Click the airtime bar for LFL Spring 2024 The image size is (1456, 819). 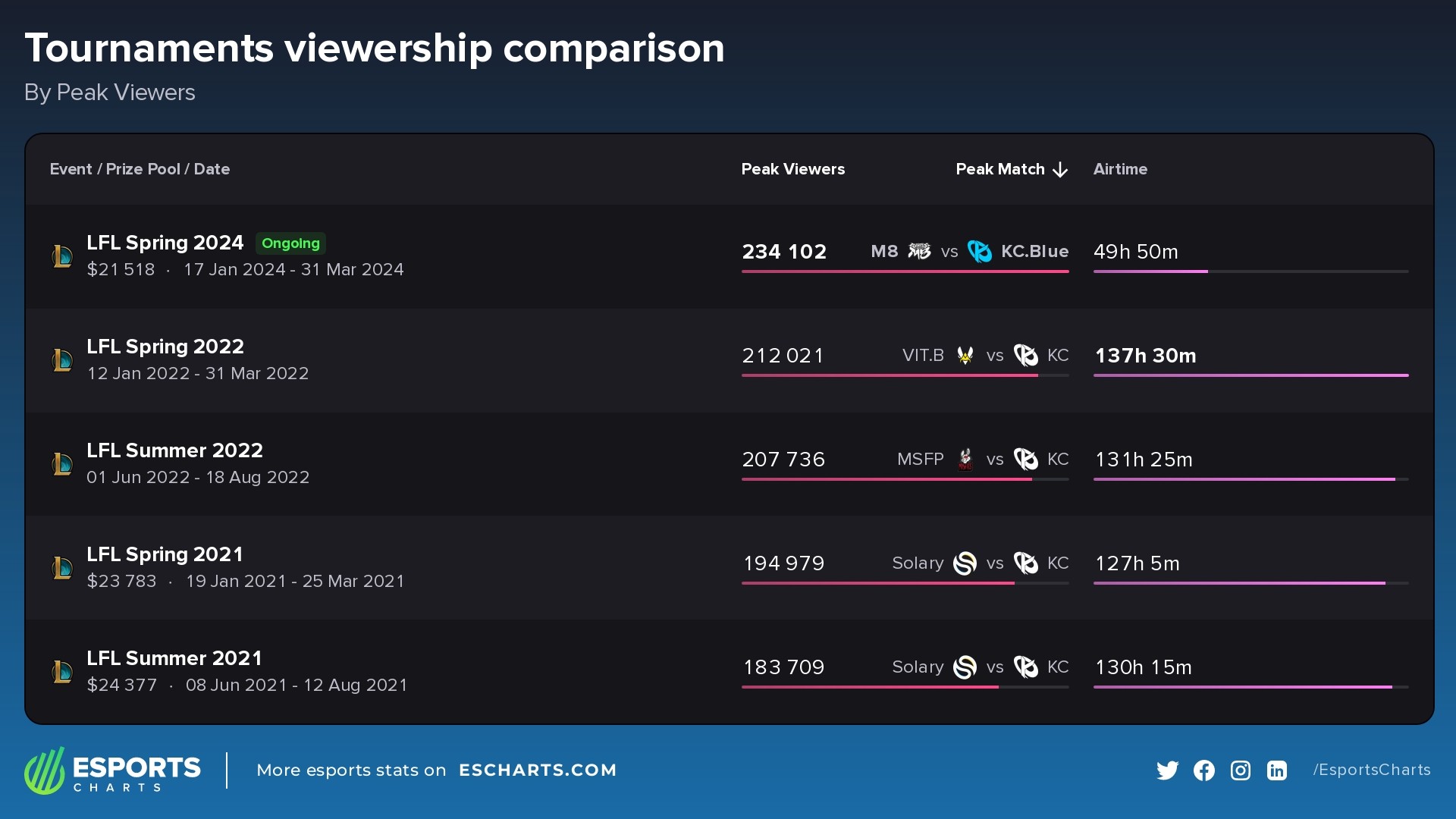click(1251, 271)
